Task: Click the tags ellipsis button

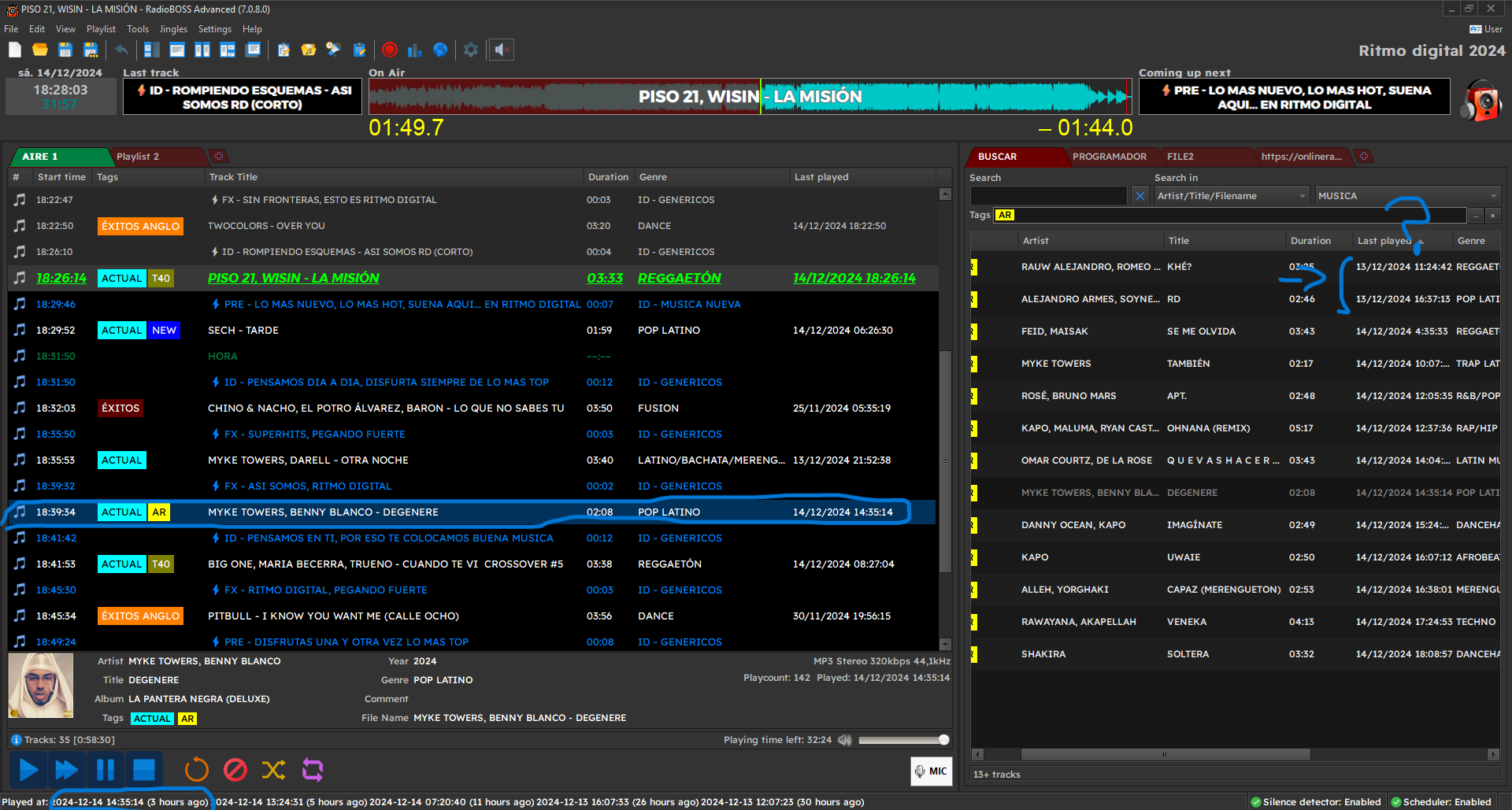Action: pyautogui.click(x=1476, y=215)
